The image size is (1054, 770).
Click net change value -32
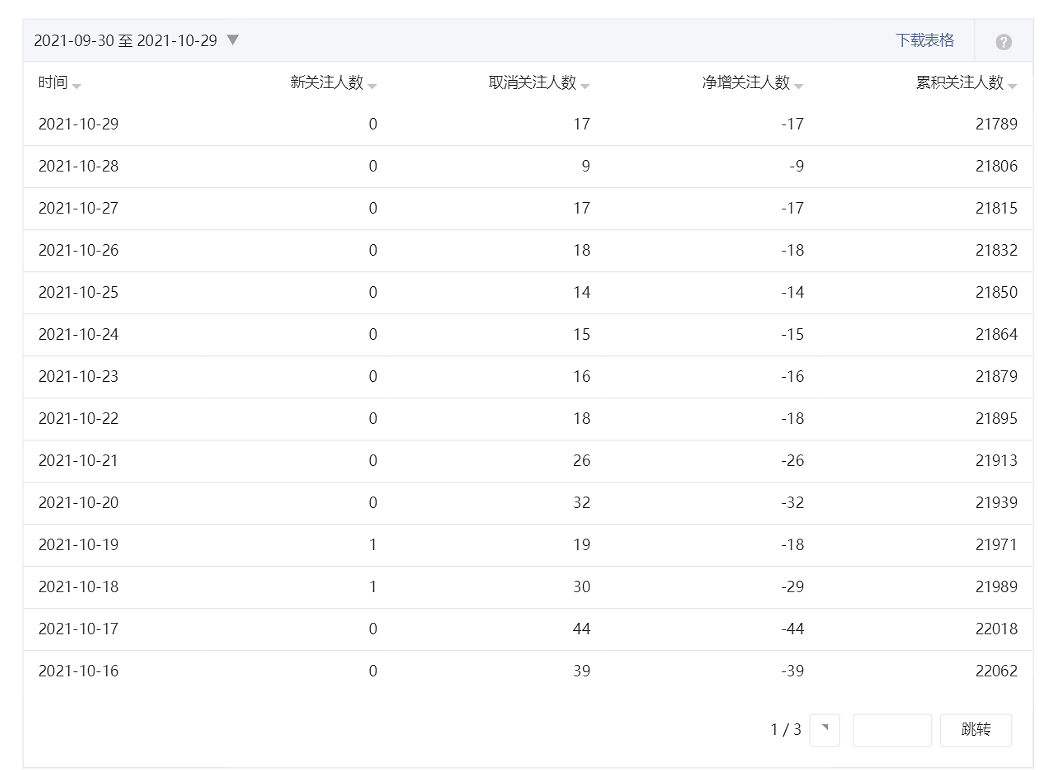793,503
